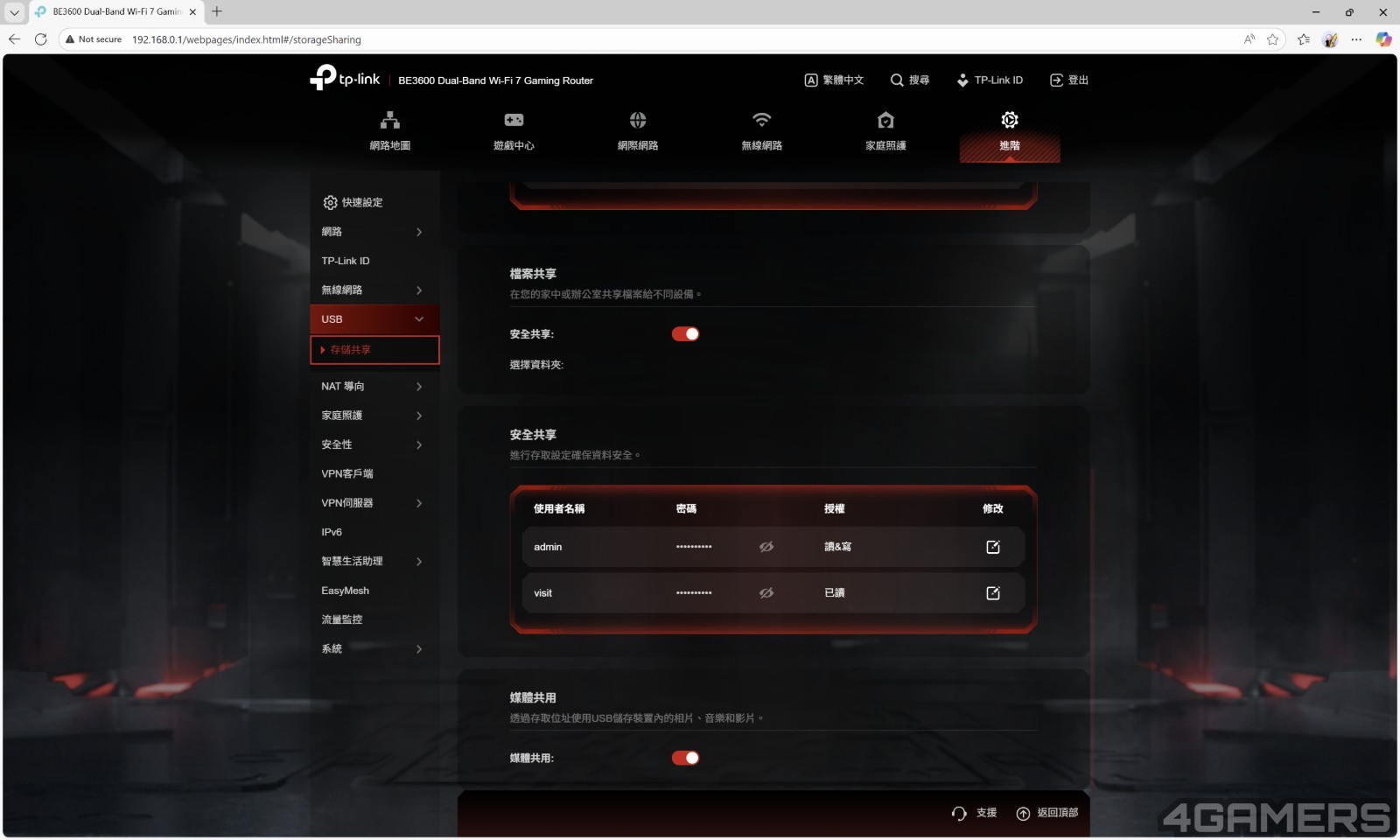Disable the 安全共享 toggle switch
Viewport: 1400px width, 840px height.
(x=685, y=334)
